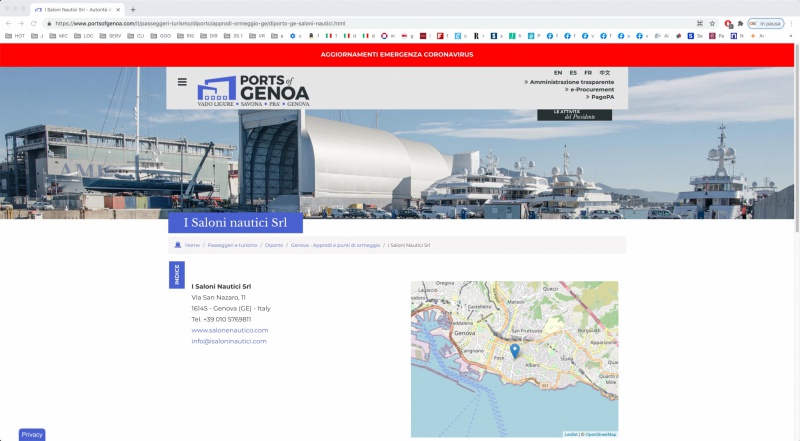Viewport: 800px width, 441px height.
Task: Expand the vertical INDICE side tab
Action: [177, 275]
